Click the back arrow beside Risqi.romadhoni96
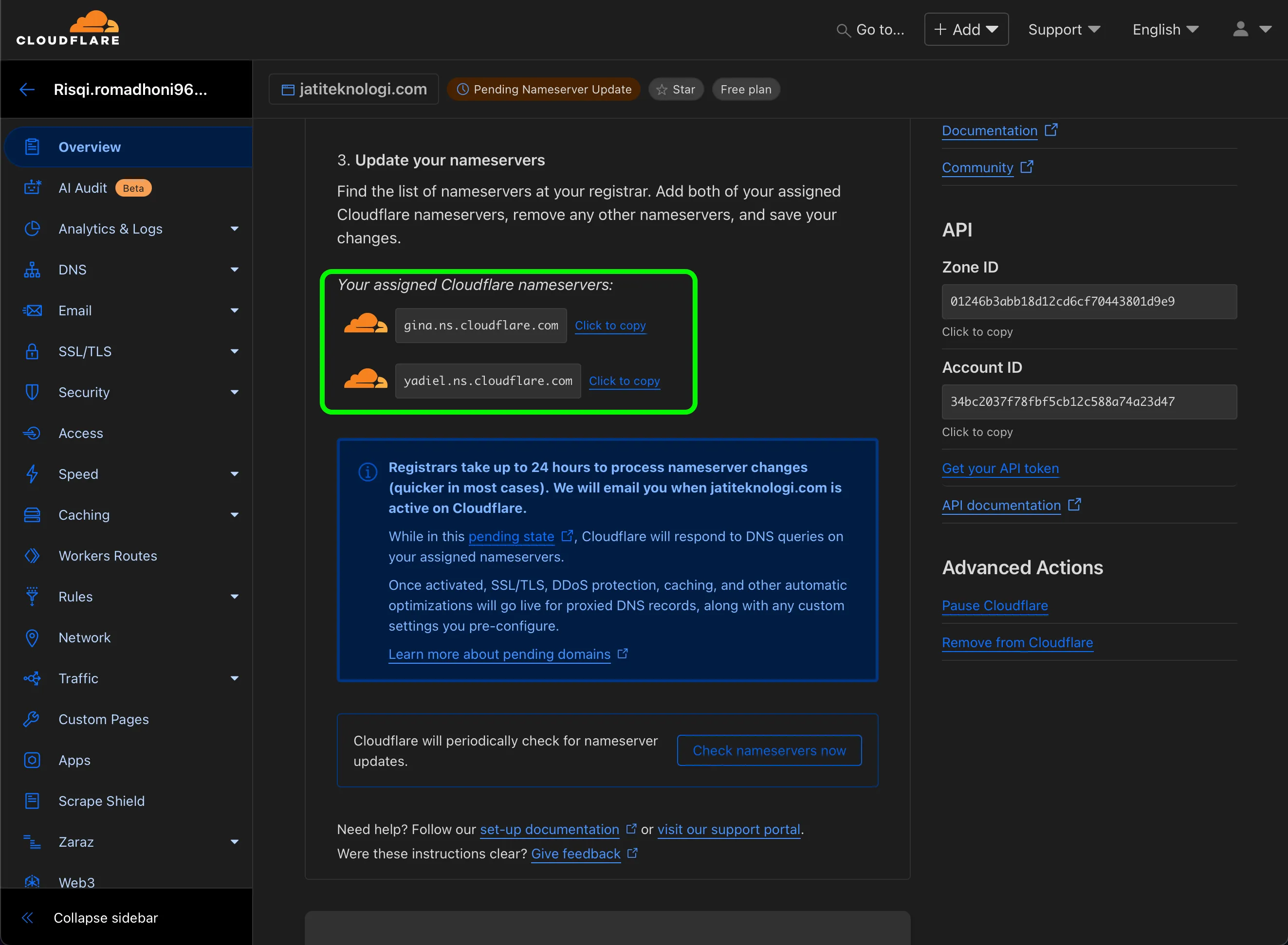Viewport: 1288px width, 945px height. point(27,89)
